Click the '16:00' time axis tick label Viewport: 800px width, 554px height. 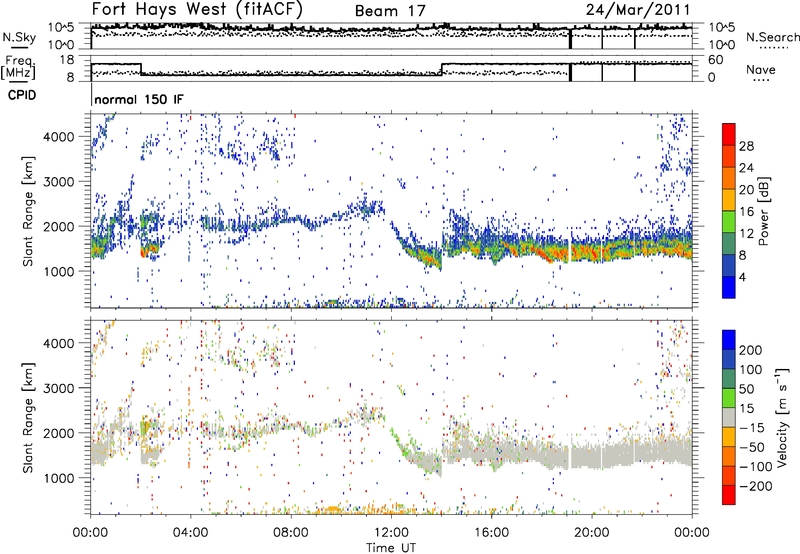(x=491, y=533)
